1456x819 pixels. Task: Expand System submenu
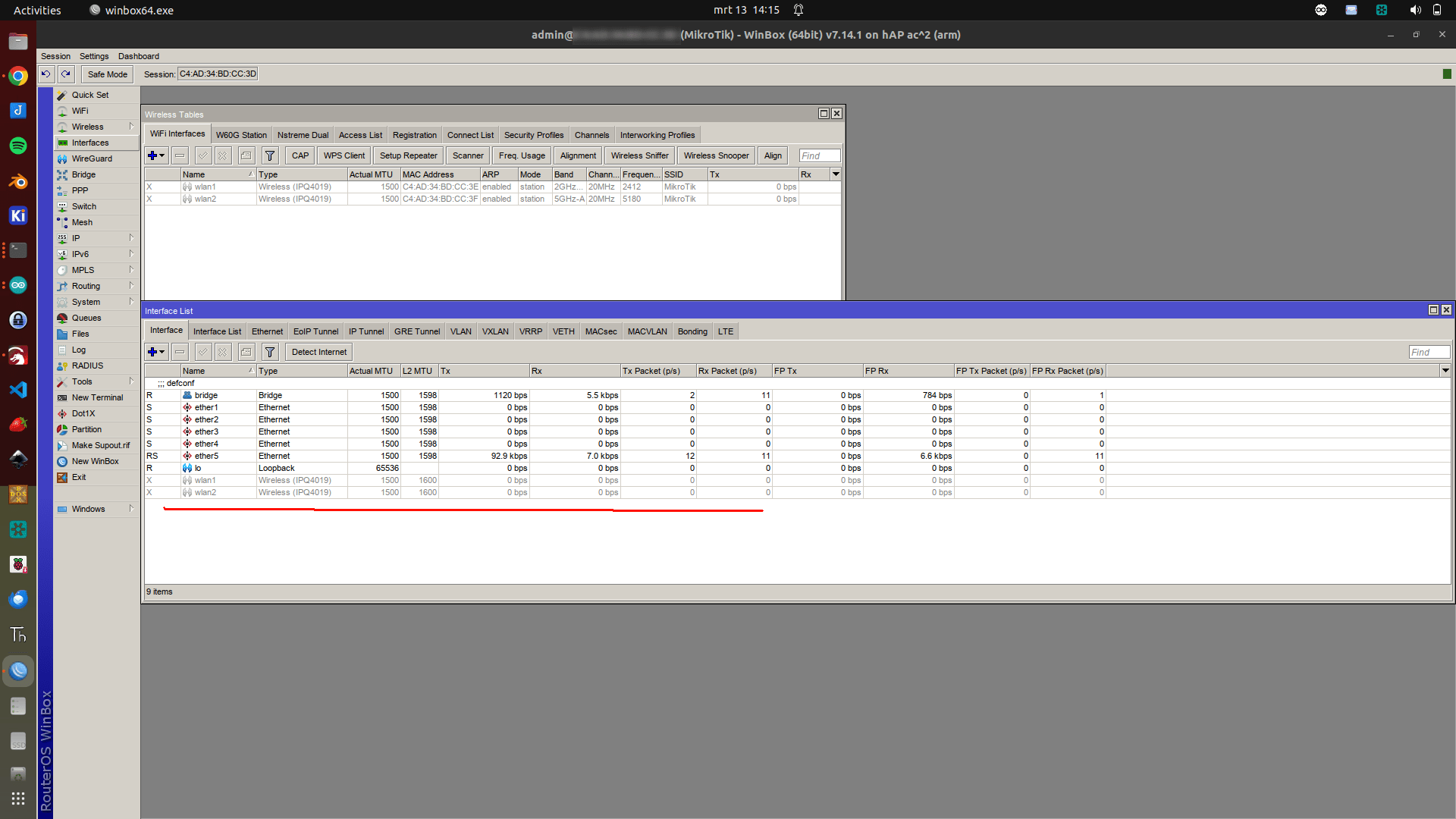pyautogui.click(x=131, y=302)
